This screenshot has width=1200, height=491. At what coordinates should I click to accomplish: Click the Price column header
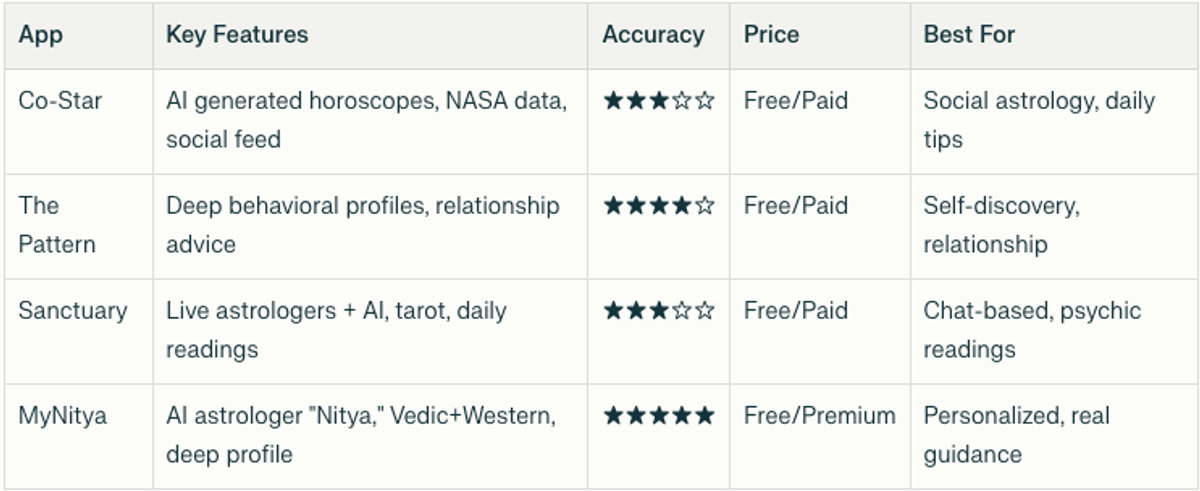[x=771, y=35]
